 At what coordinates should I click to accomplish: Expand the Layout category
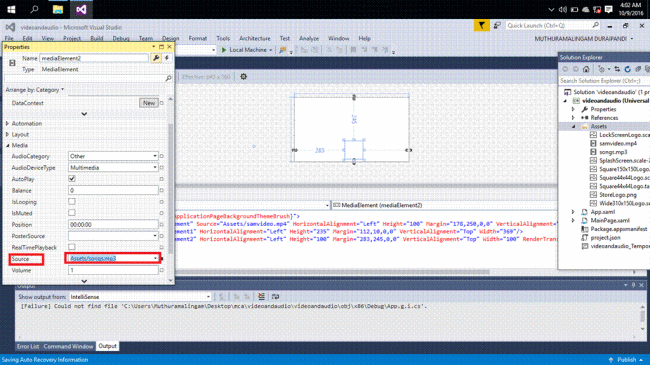point(7,134)
